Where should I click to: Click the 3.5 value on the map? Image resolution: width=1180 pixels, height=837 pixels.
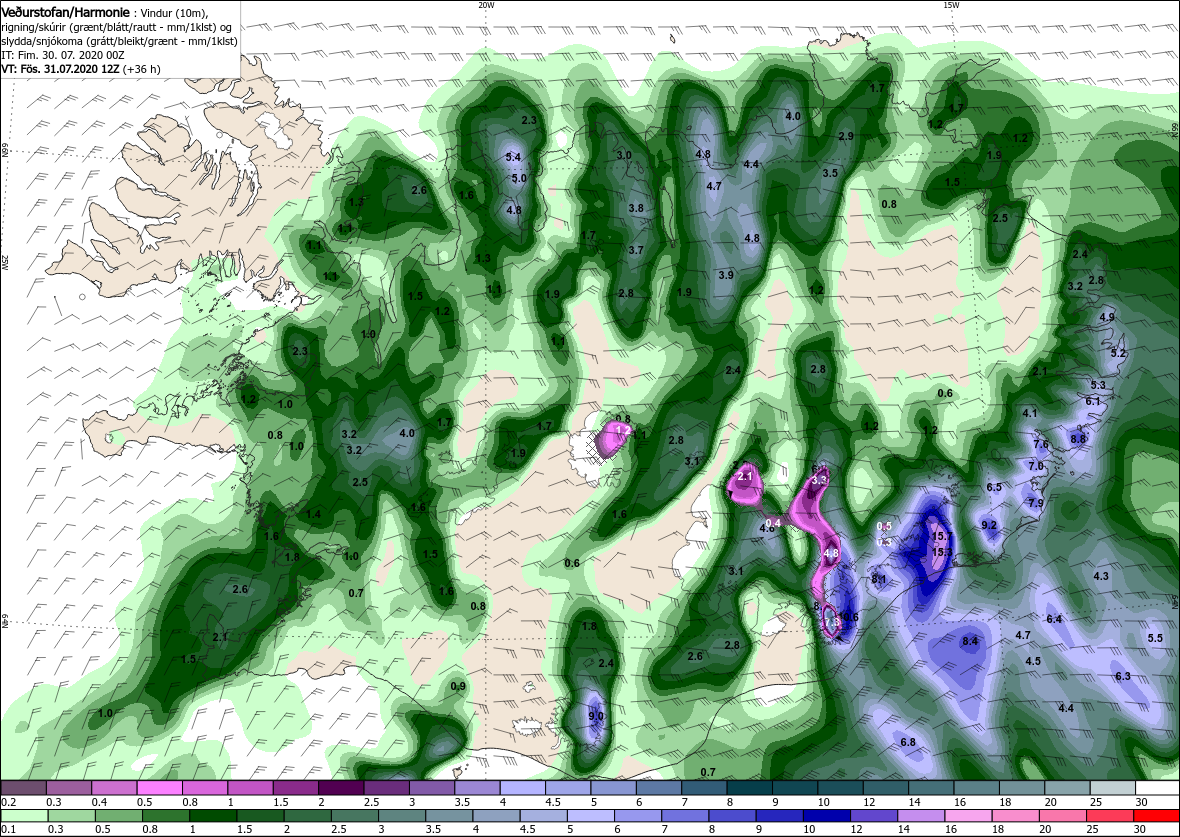(830, 173)
